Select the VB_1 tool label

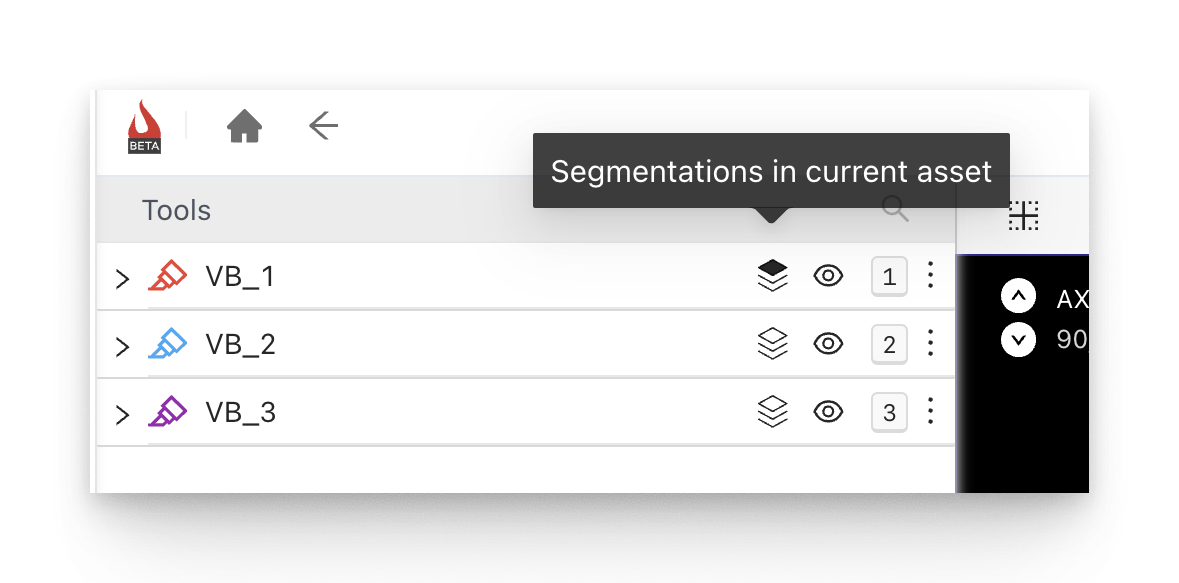(240, 277)
